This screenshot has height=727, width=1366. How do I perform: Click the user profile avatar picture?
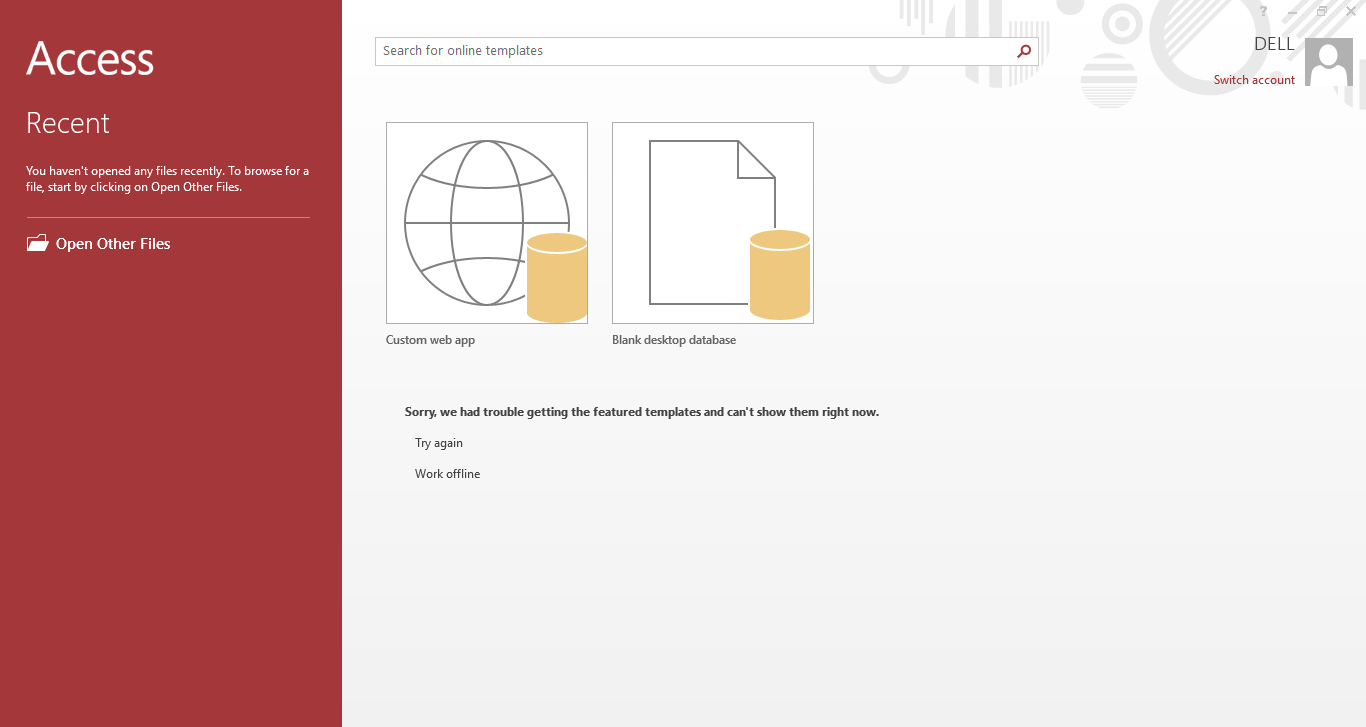pyautogui.click(x=1328, y=62)
